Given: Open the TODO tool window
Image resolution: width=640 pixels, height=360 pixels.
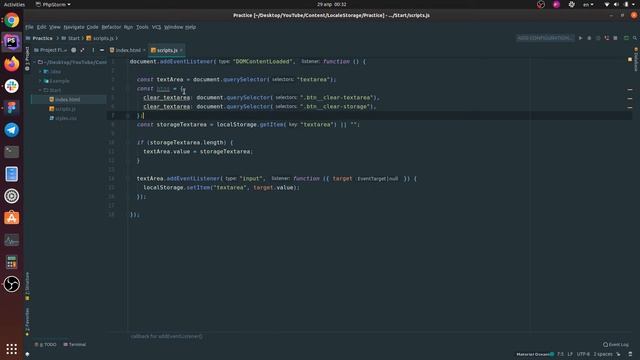Looking at the screenshot, I should click(46, 344).
